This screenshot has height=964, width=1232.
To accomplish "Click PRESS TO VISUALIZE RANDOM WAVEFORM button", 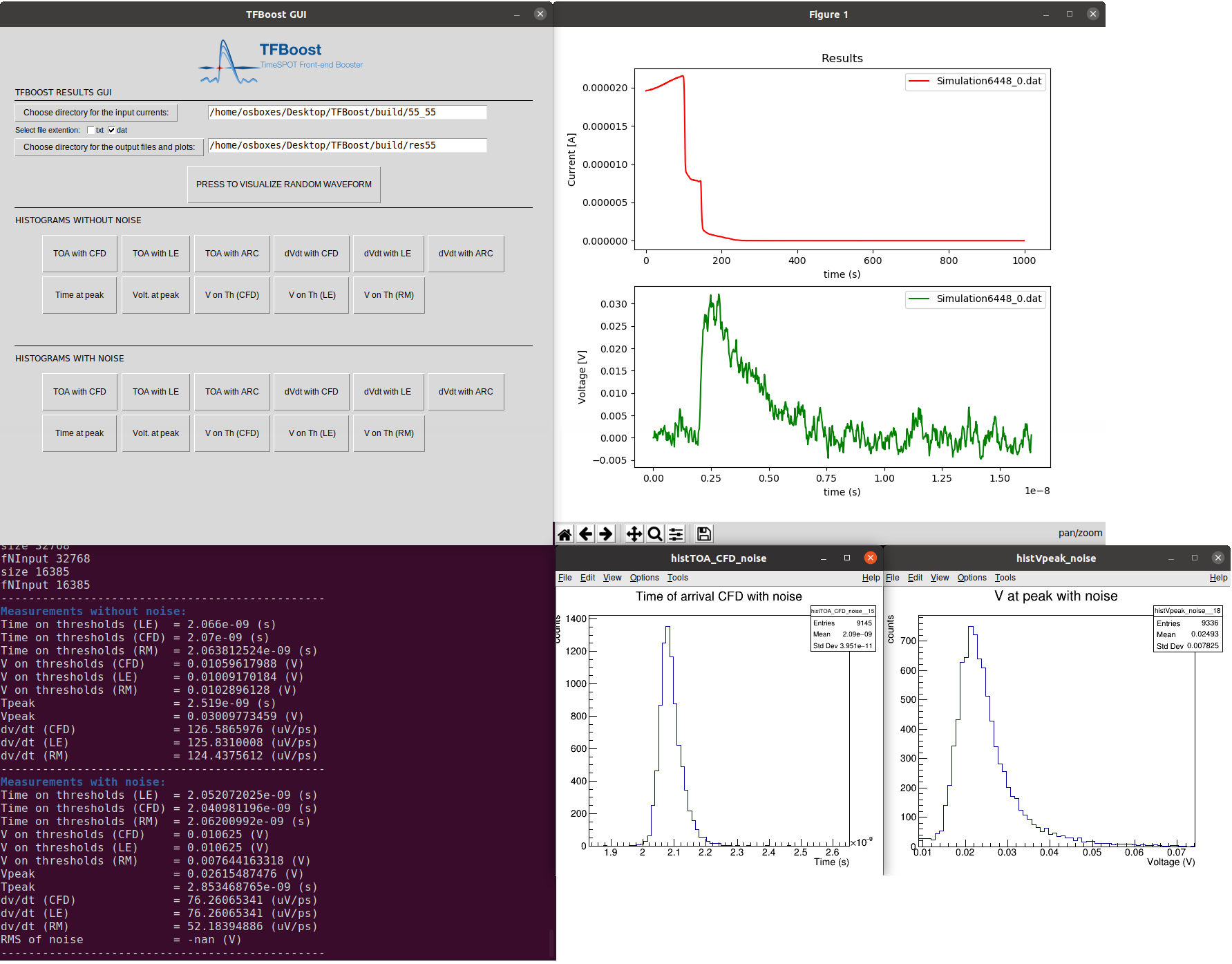I will pyautogui.click(x=284, y=185).
